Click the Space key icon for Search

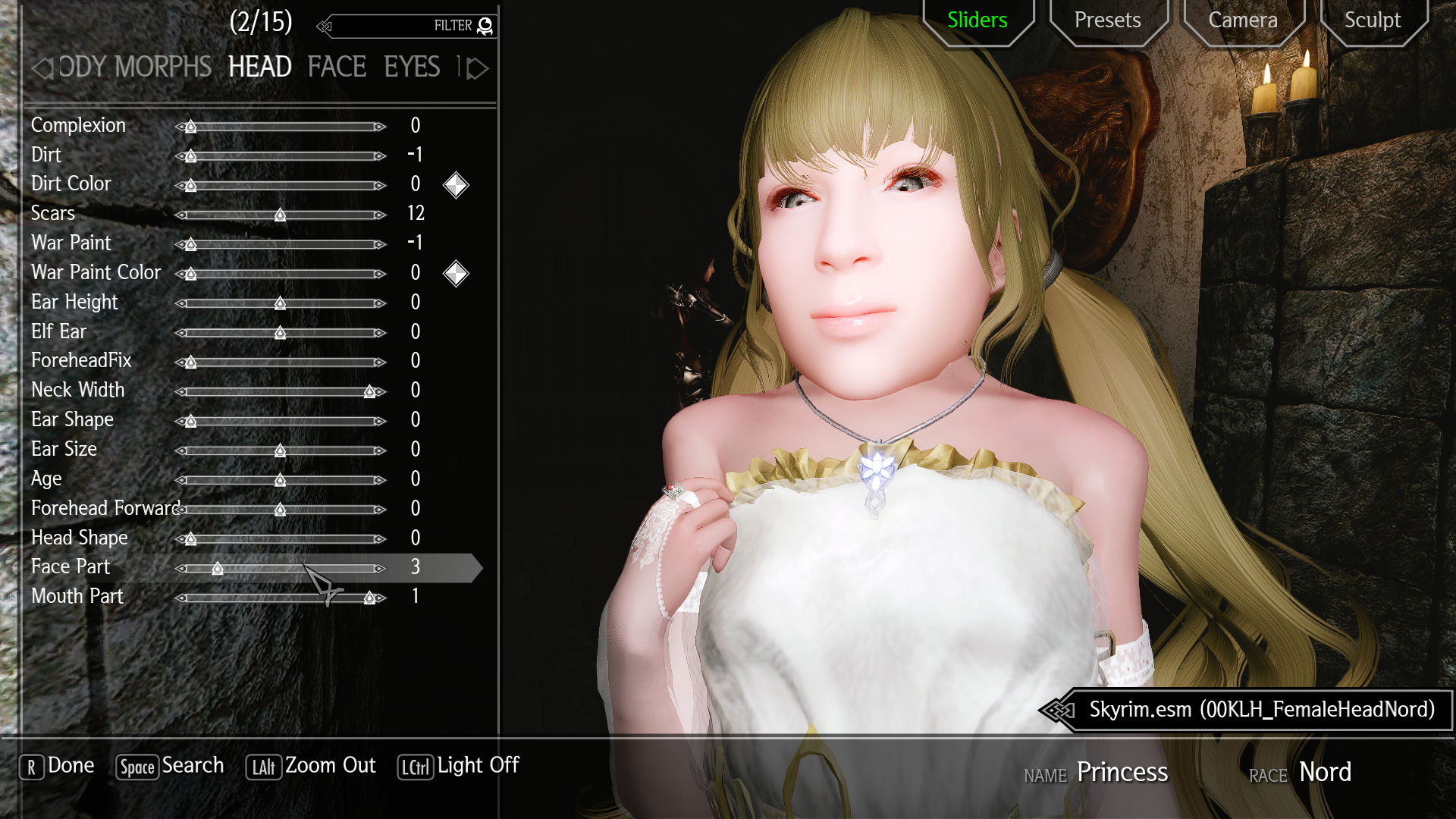tap(137, 767)
